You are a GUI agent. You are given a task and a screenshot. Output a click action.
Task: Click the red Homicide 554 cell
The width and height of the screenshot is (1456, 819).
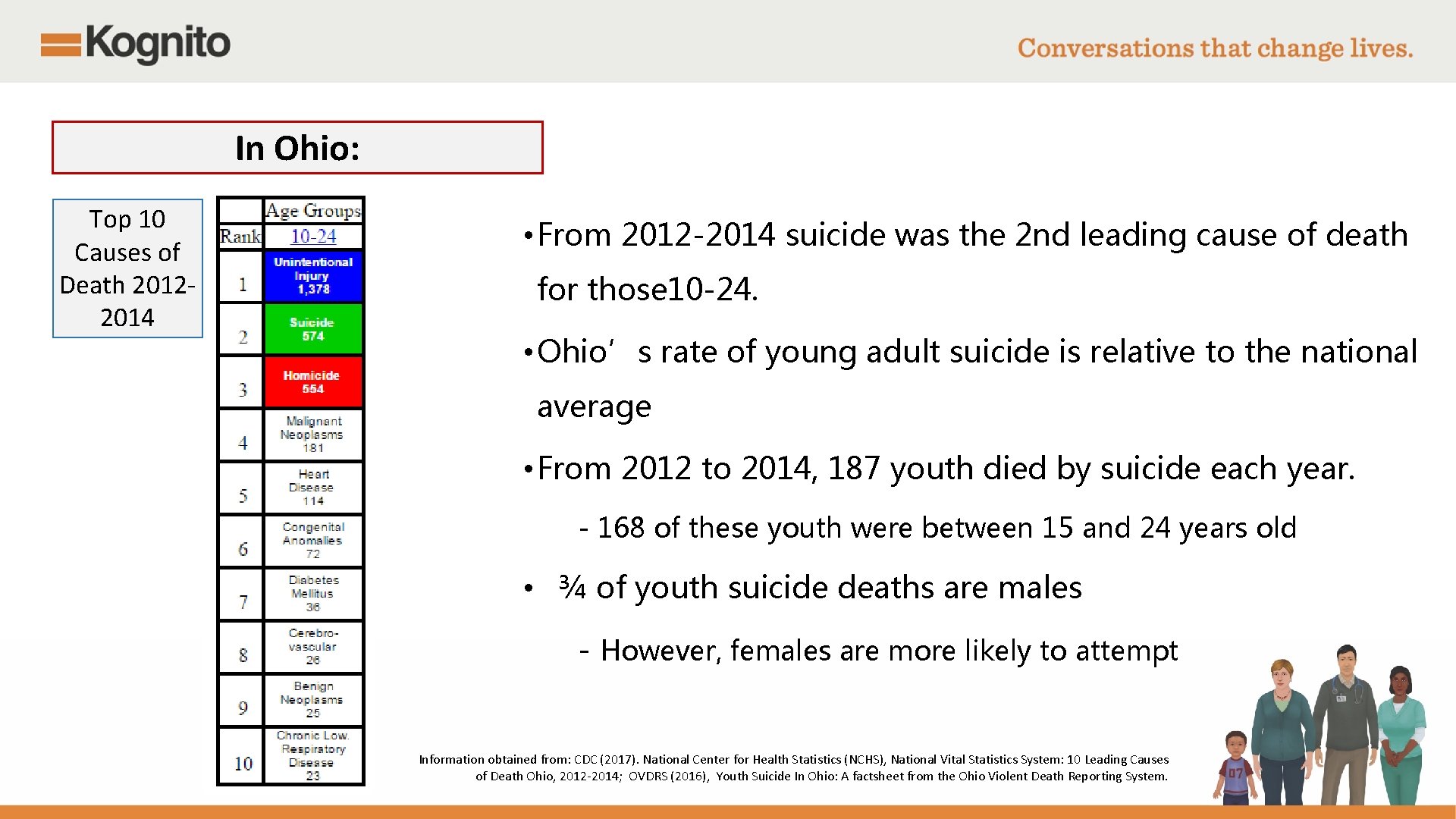(x=313, y=382)
